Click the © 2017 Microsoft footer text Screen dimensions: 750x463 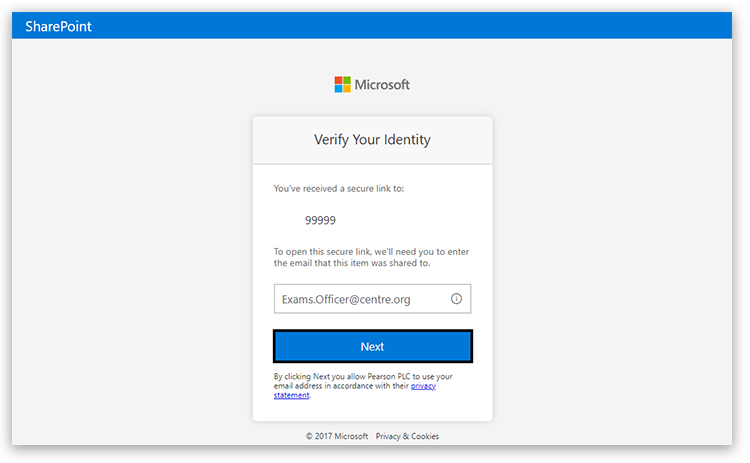[337, 436]
